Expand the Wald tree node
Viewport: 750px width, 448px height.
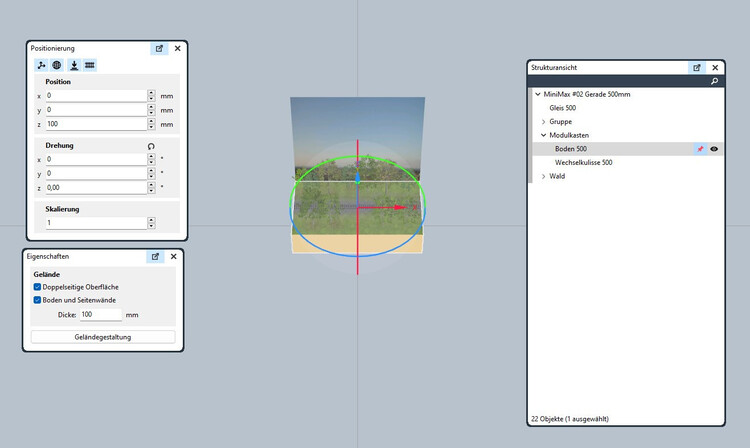[543, 176]
